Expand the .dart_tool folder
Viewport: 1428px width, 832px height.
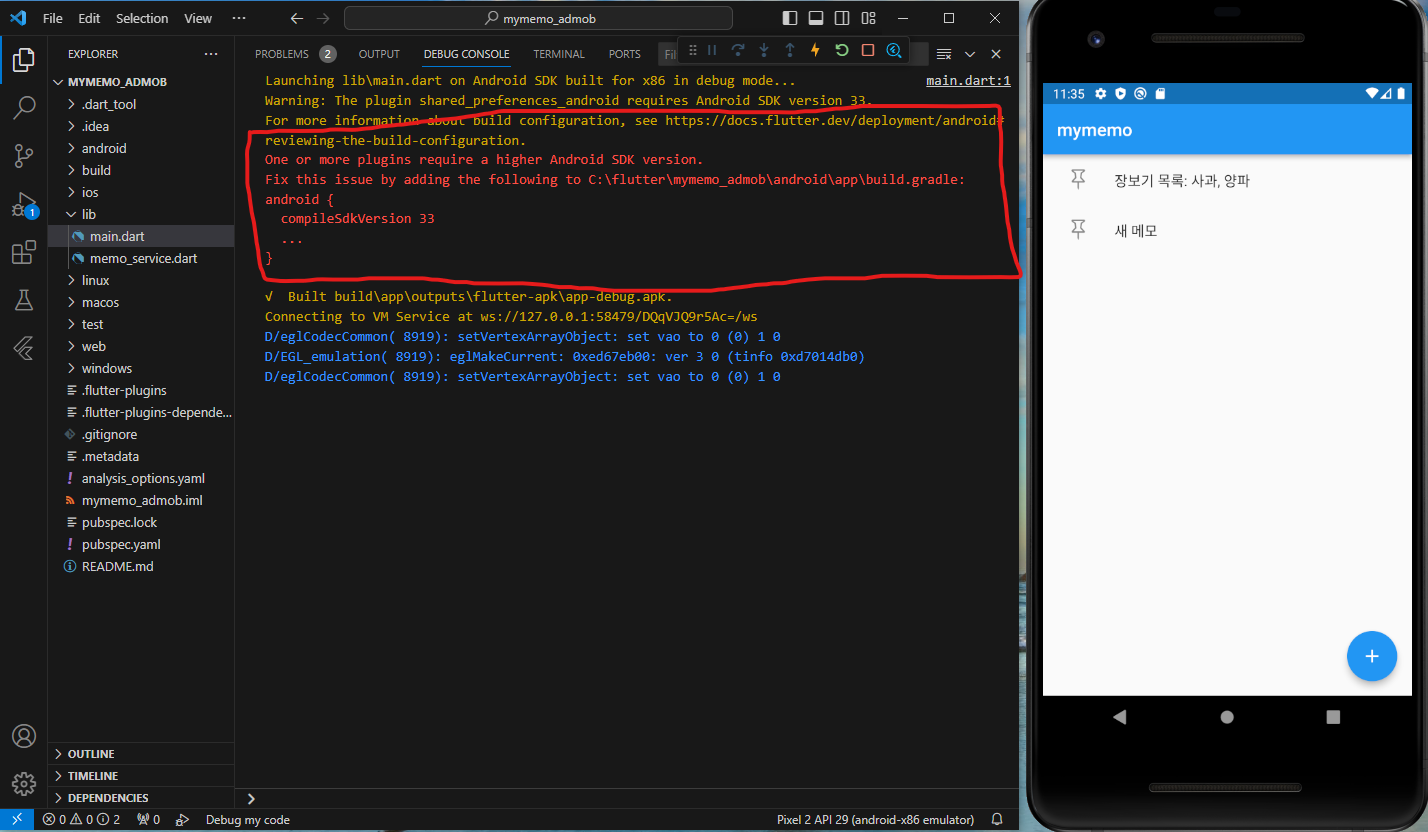141,104
